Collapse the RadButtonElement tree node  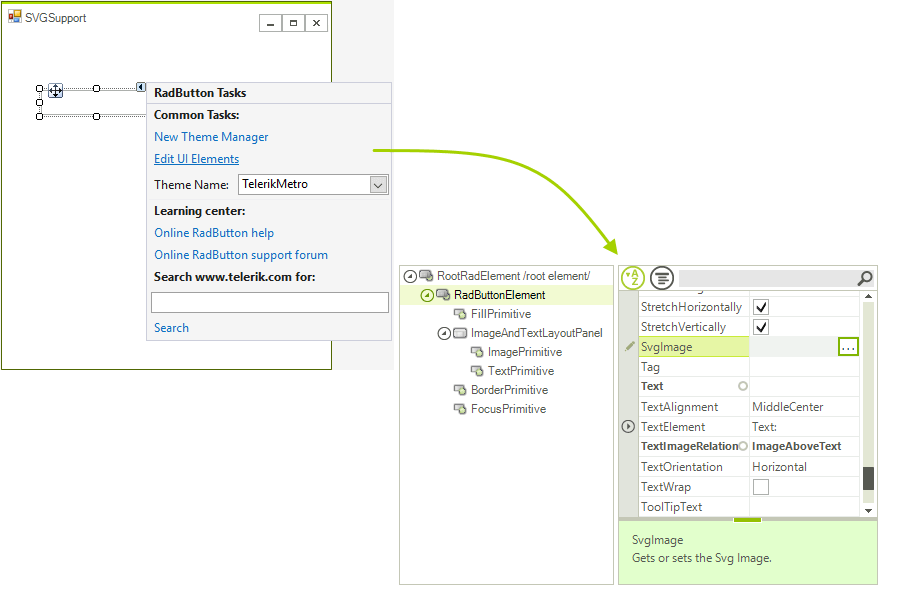[427, 295]
